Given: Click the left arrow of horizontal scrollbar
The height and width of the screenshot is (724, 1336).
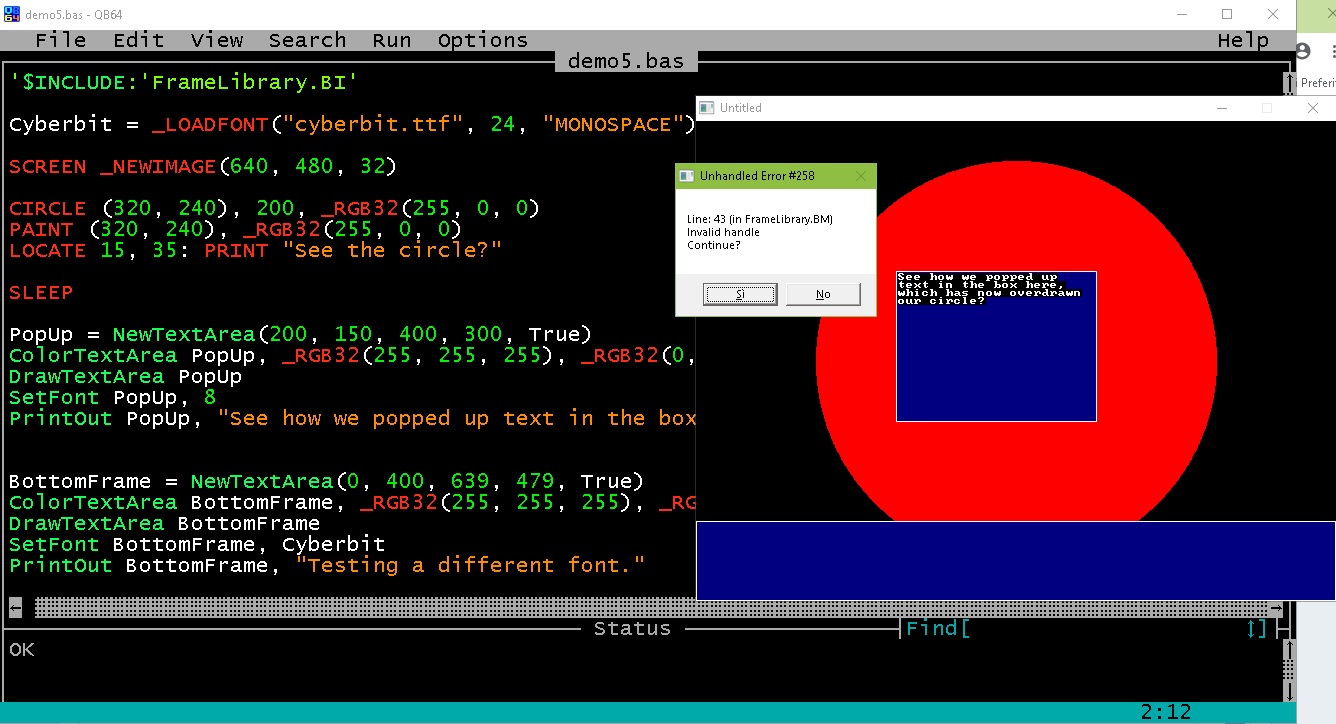Looking at the screenshot, I should [15, 607].
